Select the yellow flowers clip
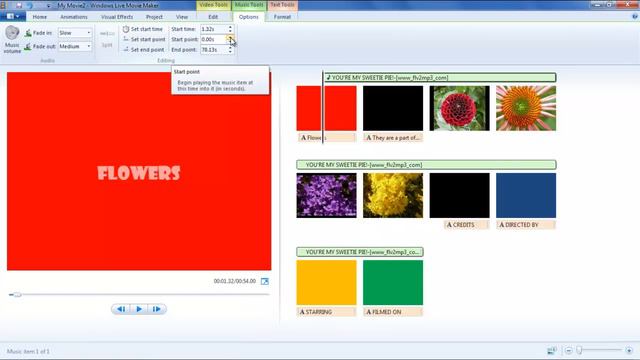The image size is (640, 360). click(393, 196)
